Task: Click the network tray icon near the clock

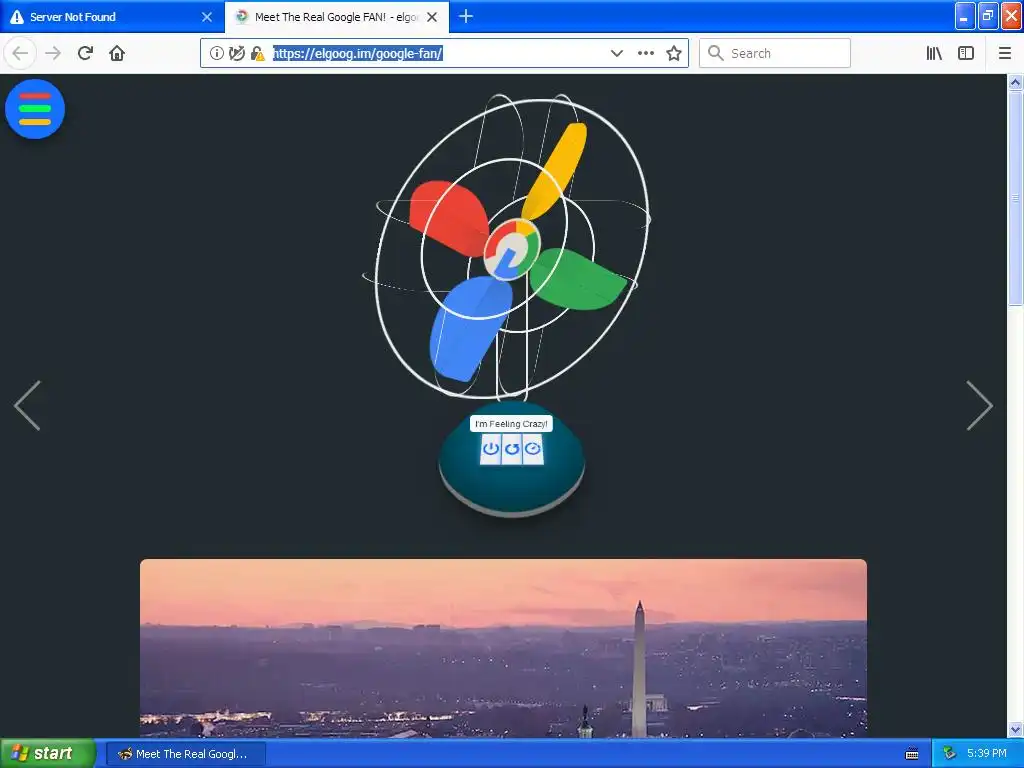Action: [x=949, y=754]
